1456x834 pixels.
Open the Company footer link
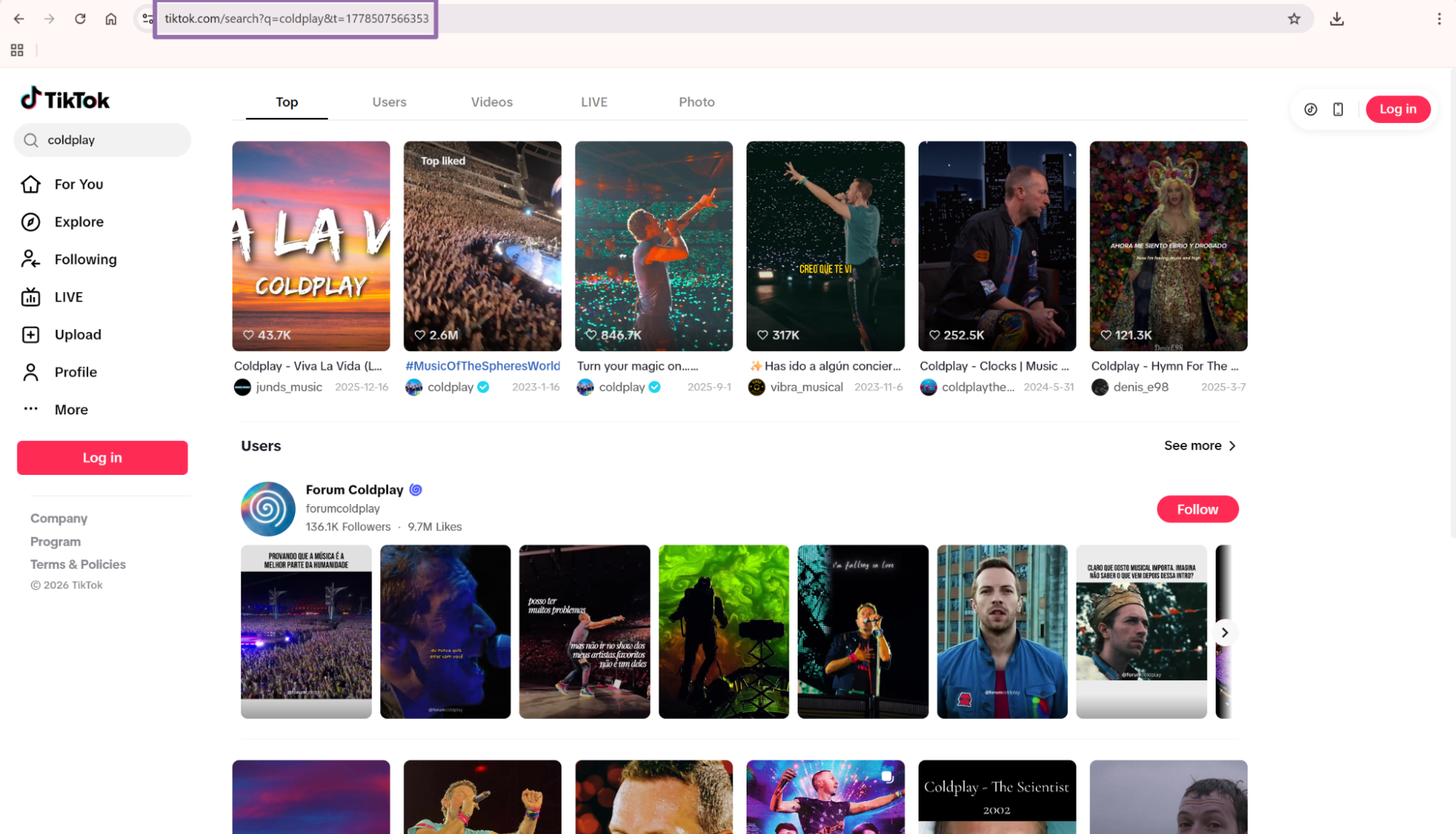59,519
